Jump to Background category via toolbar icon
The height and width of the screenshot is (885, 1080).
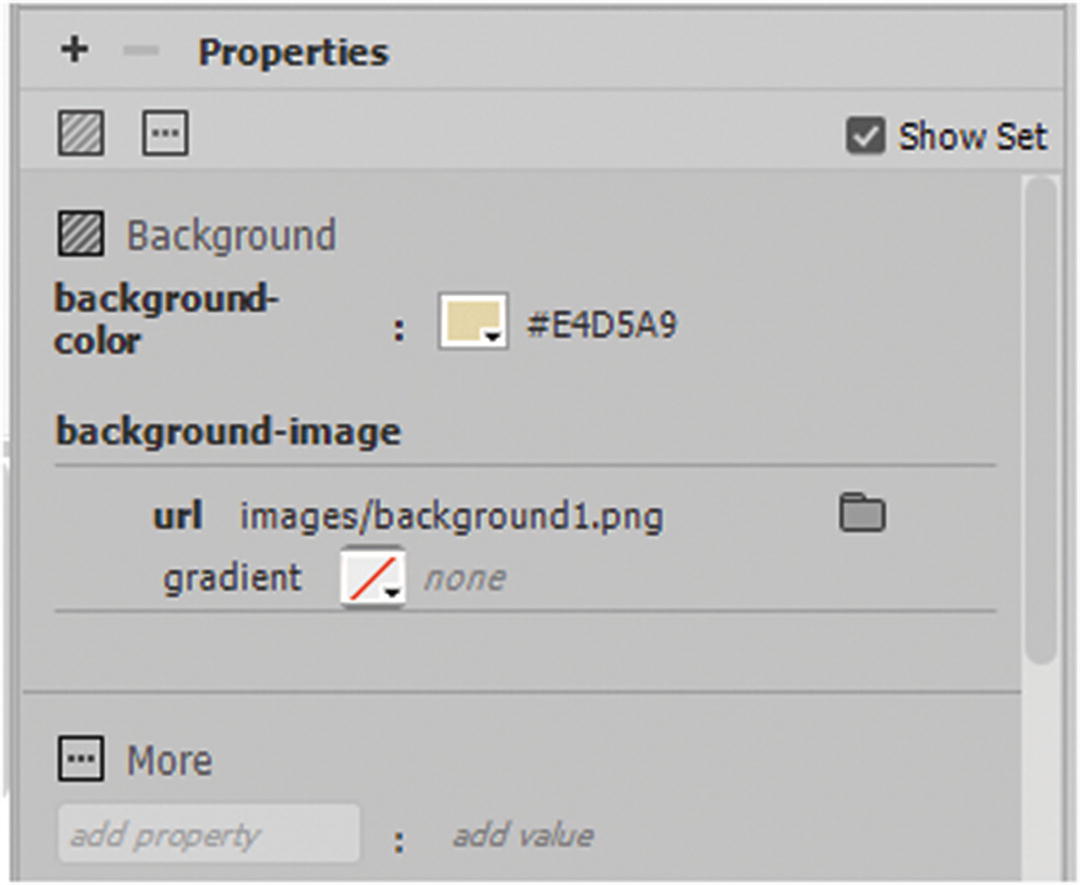(x=80, y=134)
